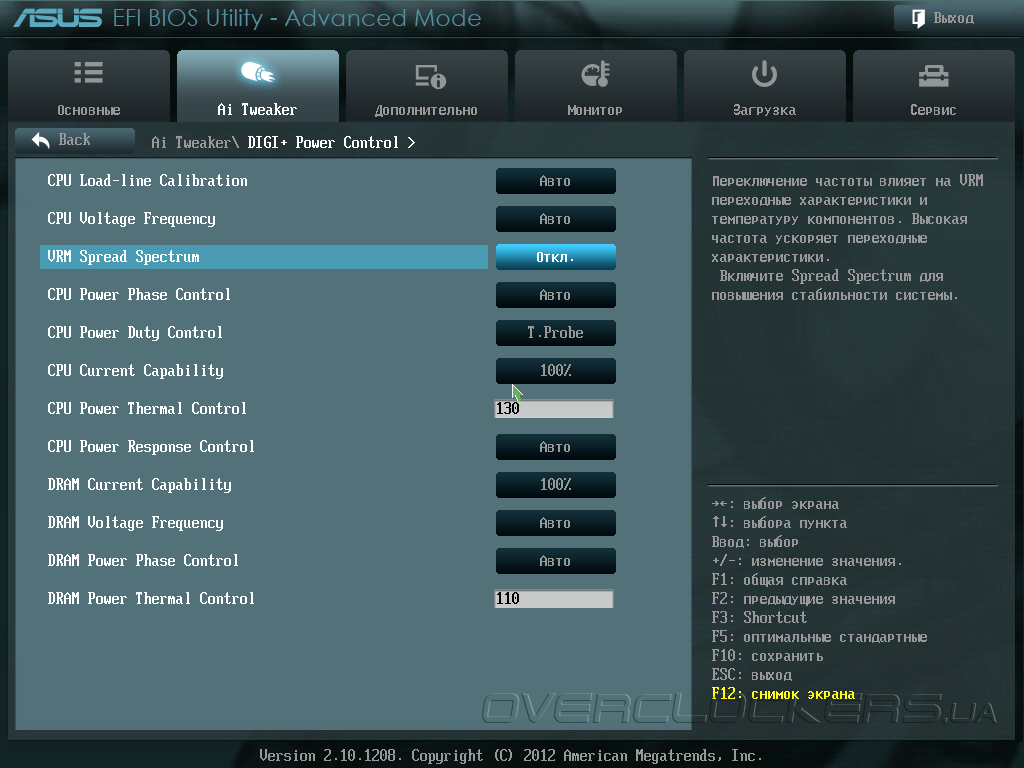The width and height of the screenshot is (1024, 768).
Task: Select CPU Voltage Frequency label
Action: click(131, 219)
